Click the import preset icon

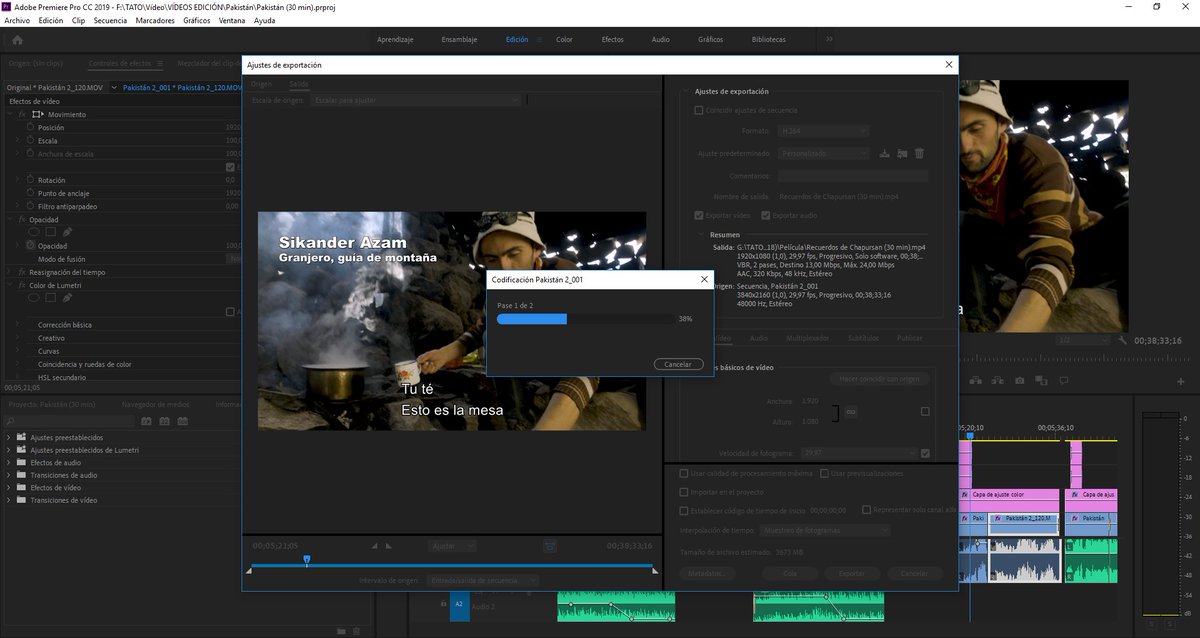902,153
